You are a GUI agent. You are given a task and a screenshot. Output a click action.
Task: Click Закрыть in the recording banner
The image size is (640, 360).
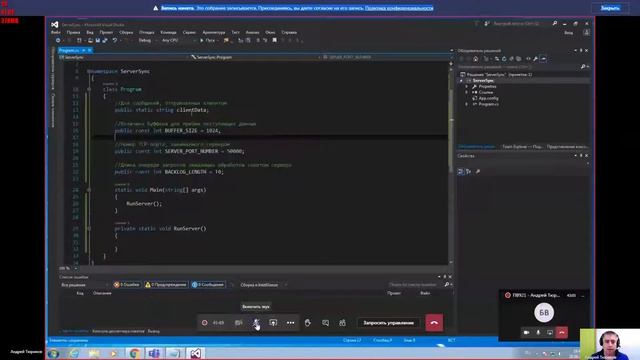(x=610, y=8)
